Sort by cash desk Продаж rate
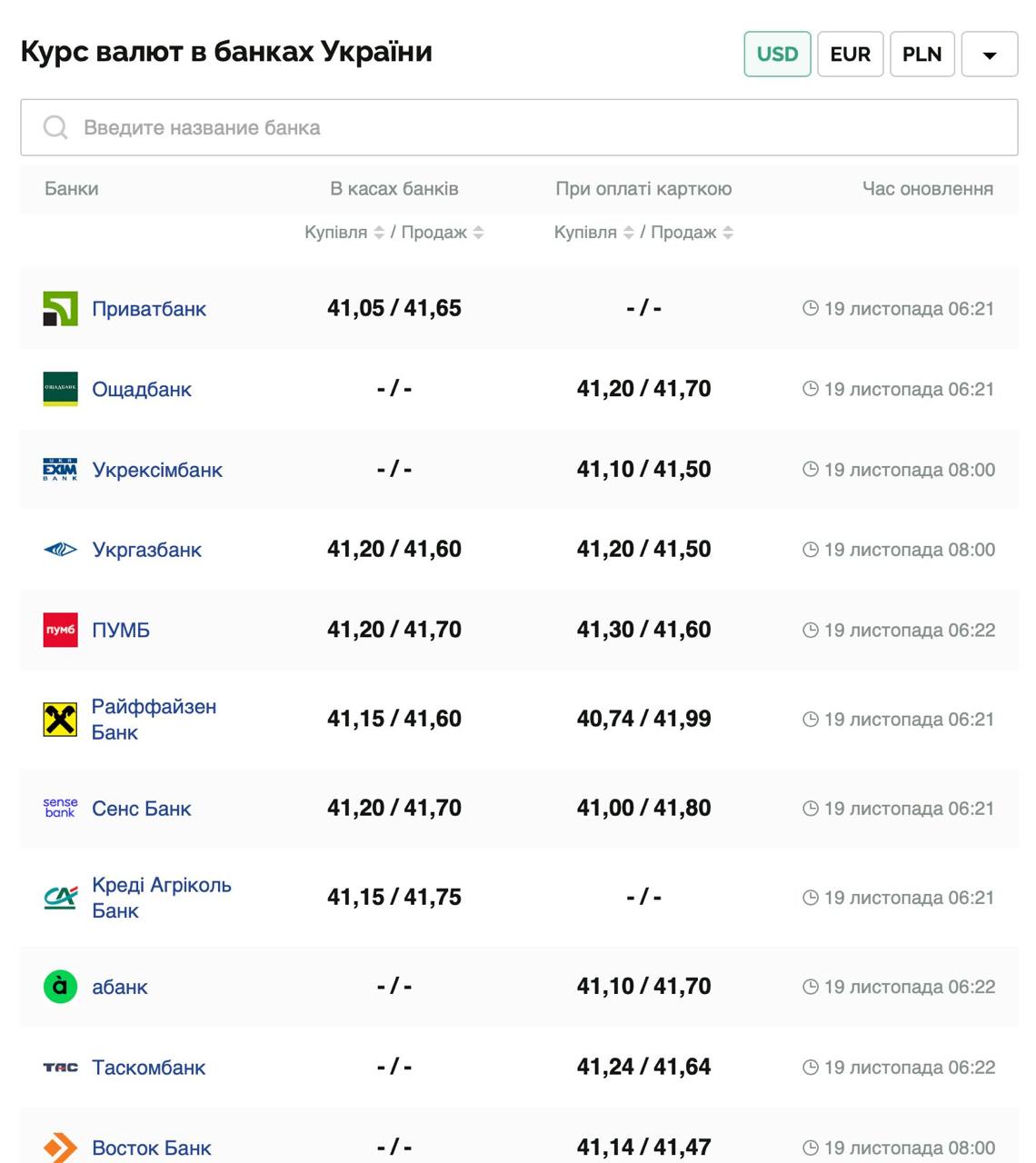1036x1163 pixels. [x=478, y=233]
